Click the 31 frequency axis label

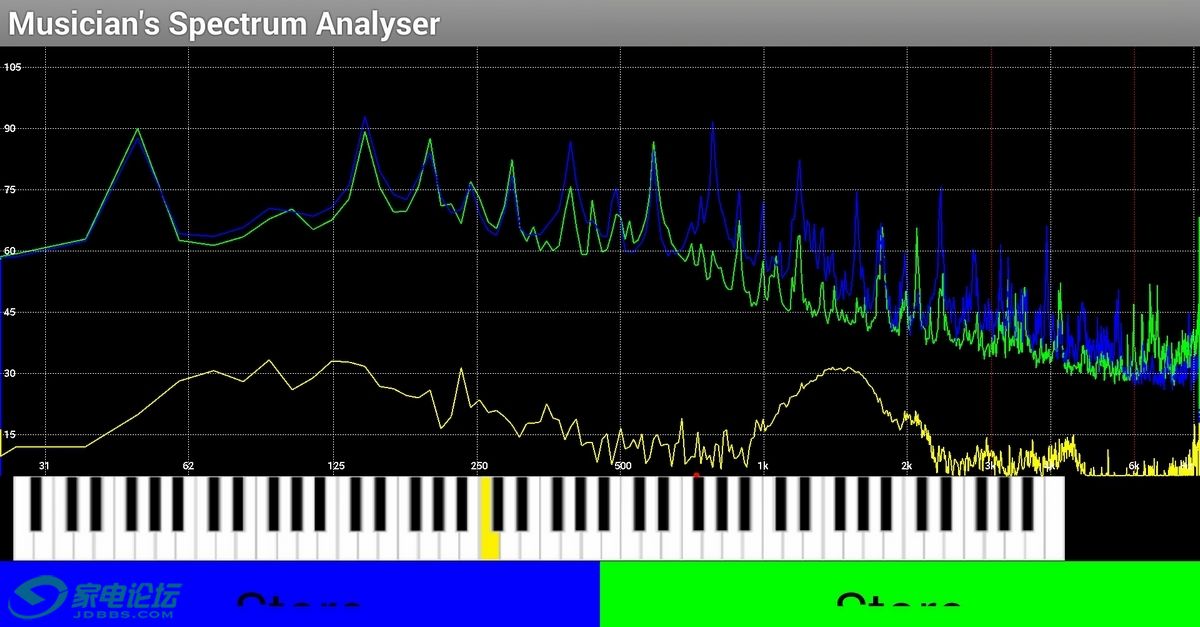tap(44, 466)
